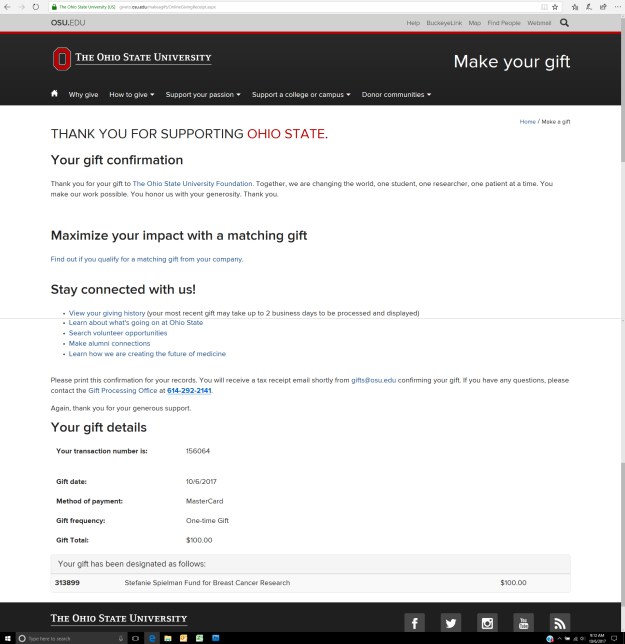Click 'View your giving history' link
625x644 pixels.
[x=106, y=313]
